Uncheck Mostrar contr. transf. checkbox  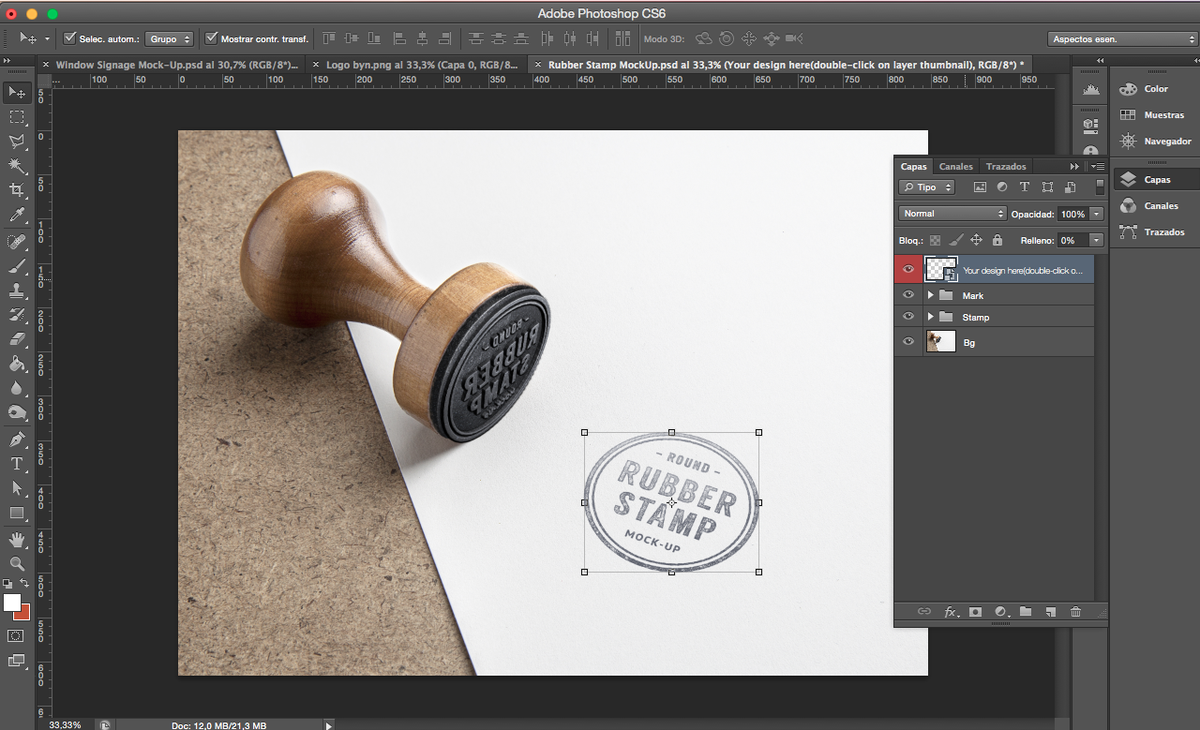tap(211, 39)
